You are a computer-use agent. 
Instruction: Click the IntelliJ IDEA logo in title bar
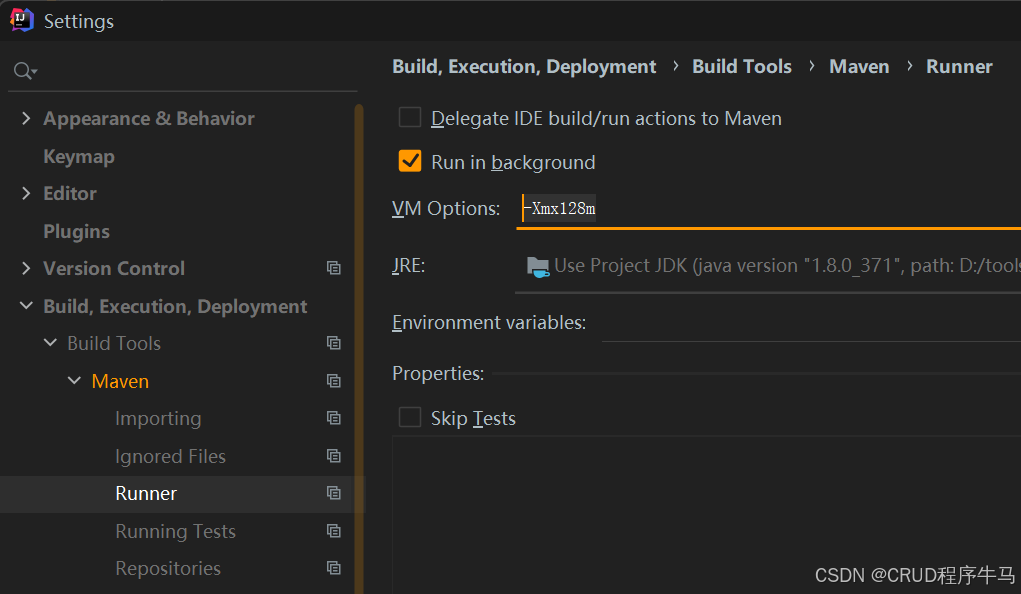coord(21,20)
